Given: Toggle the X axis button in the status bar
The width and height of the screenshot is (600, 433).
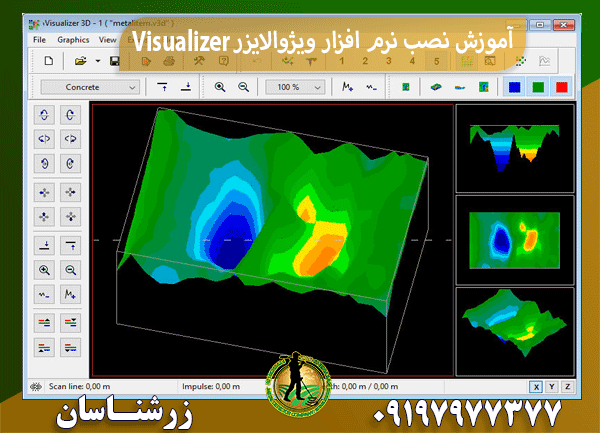Looking at the screenshot, I should (x=536, y=387).
